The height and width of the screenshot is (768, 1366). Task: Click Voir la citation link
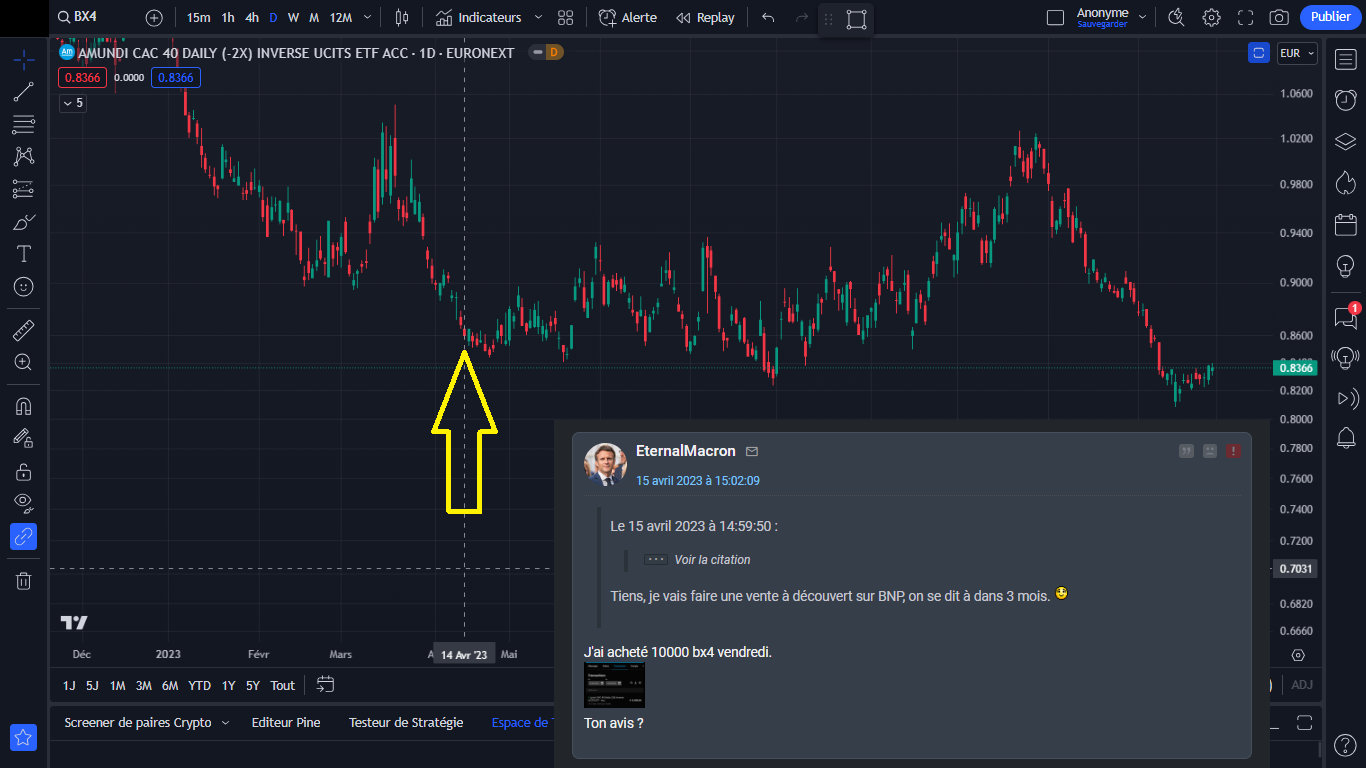click(x=711, y=560)
